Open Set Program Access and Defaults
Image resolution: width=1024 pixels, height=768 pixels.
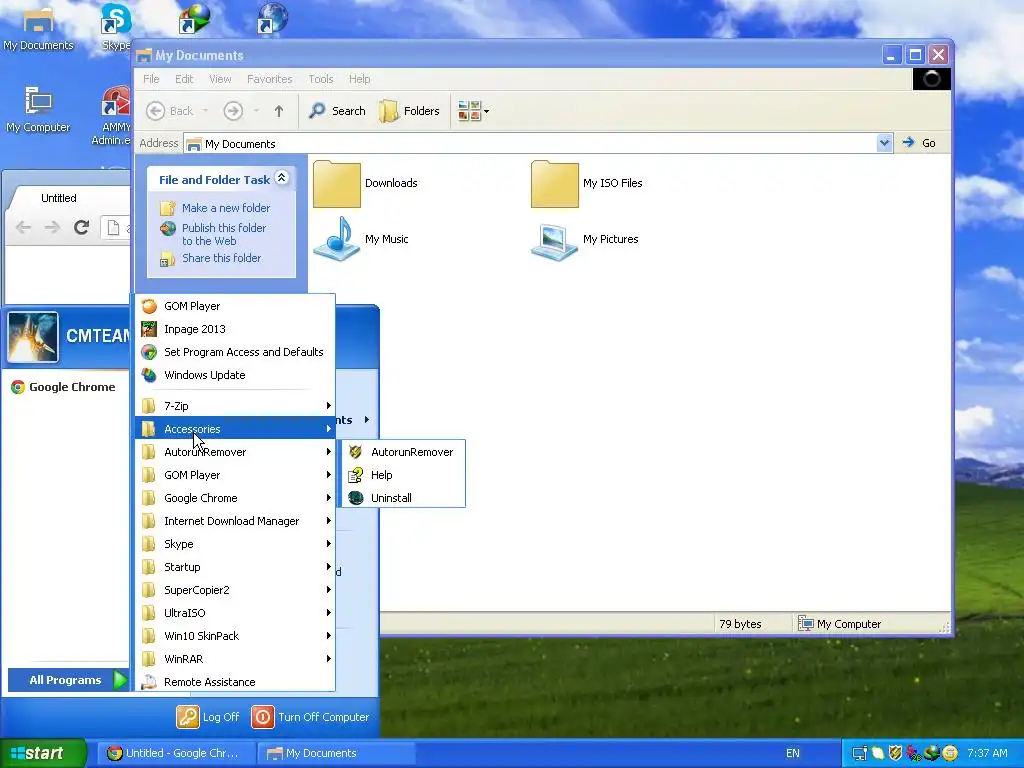235,352
